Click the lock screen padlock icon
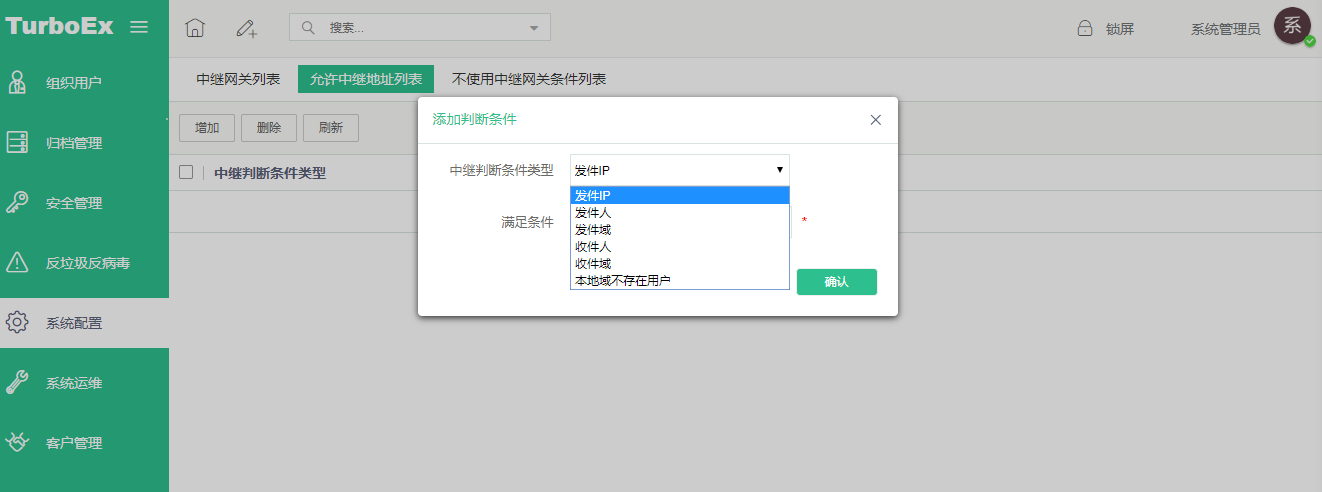The image size is (1322, 492). pos(1084,29)
